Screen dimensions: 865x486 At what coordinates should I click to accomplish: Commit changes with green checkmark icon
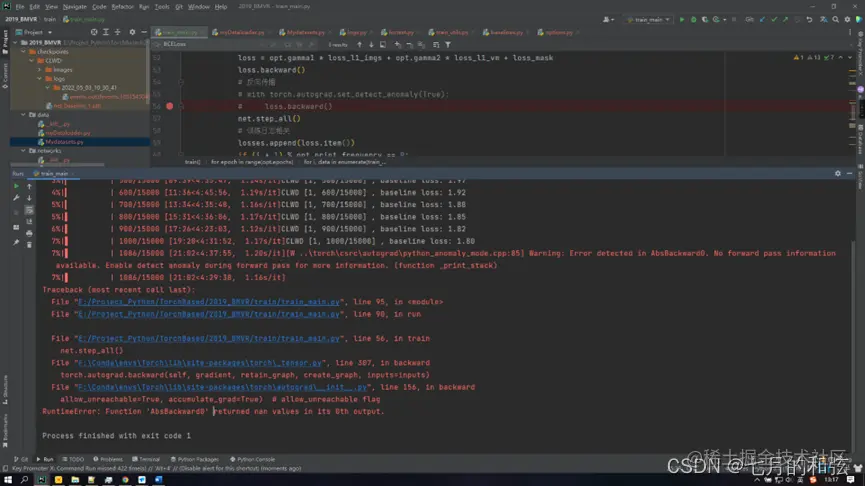(x=774, y=19)
